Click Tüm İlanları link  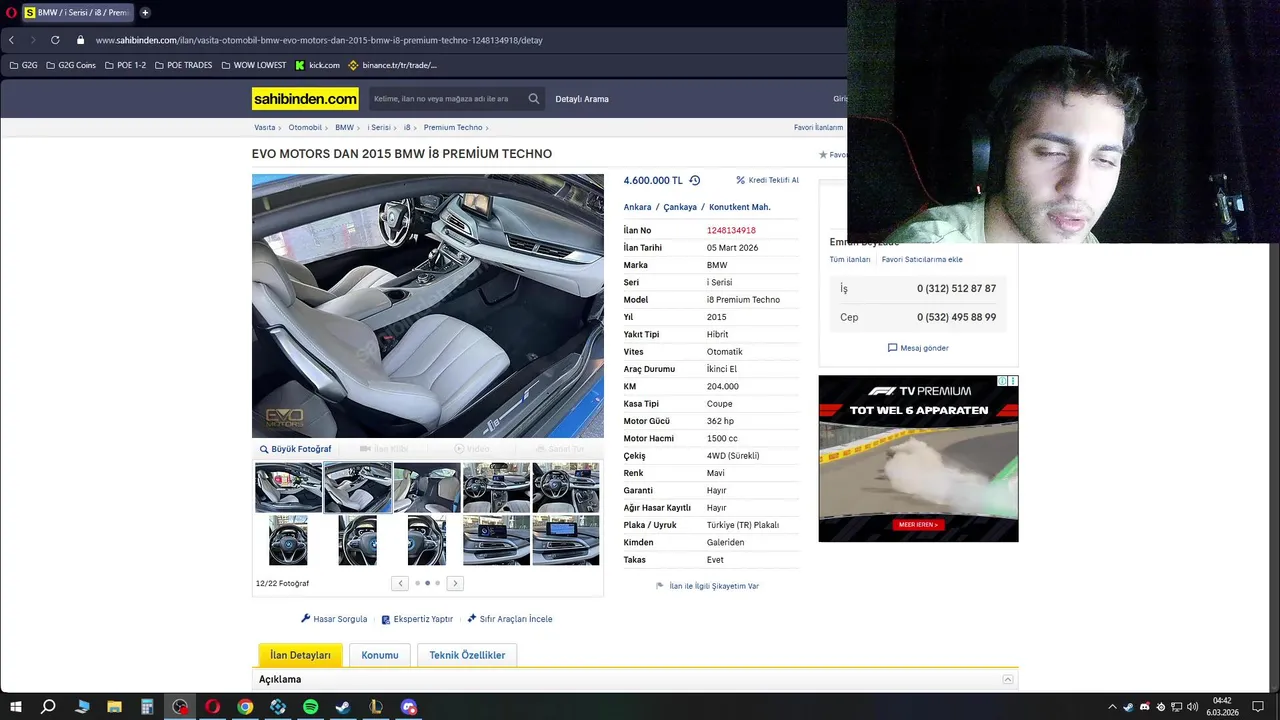(850, 259)
